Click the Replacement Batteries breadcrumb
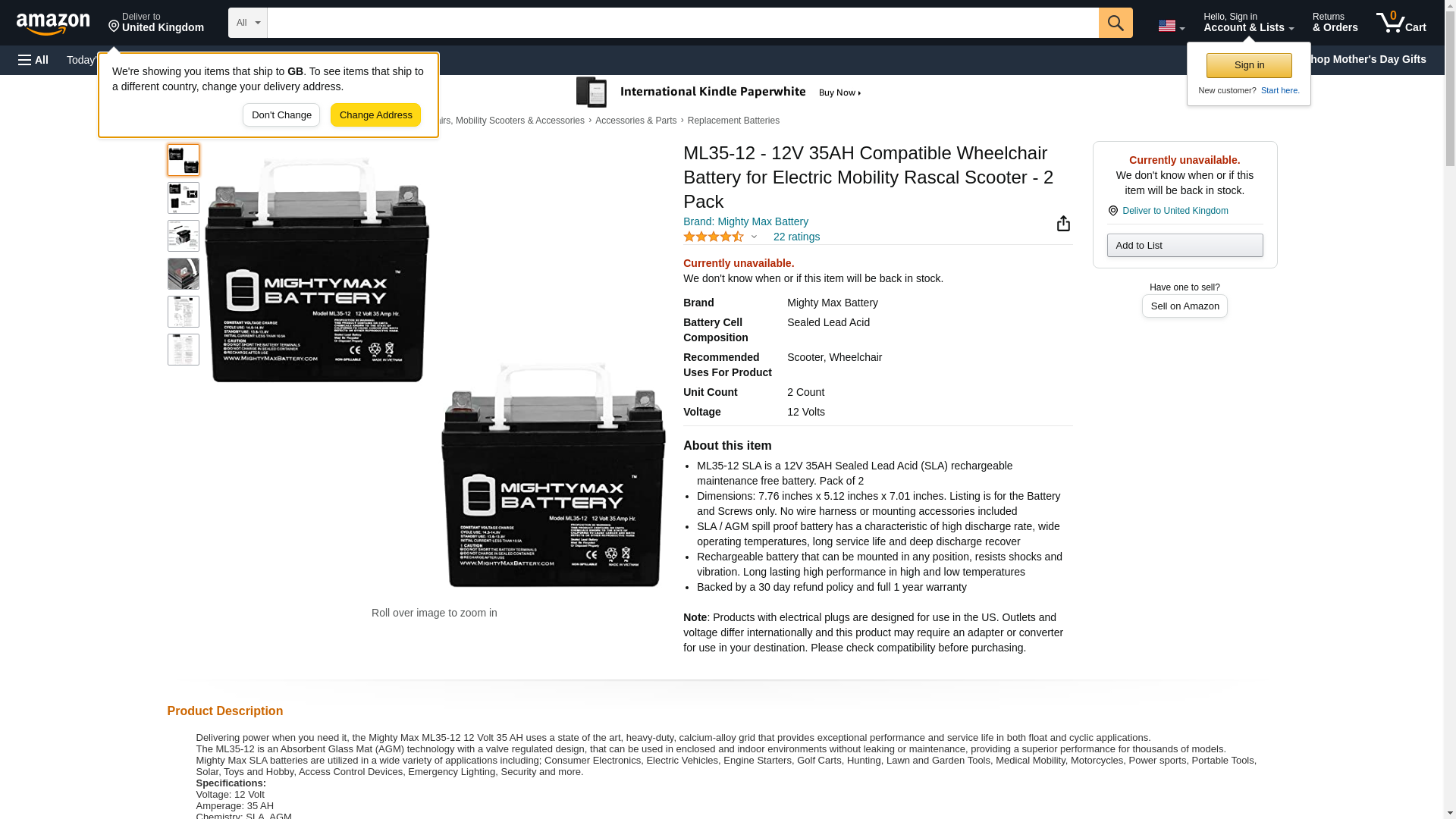Viewport: 1456px width, 819px height. click(x=733, y=121)
